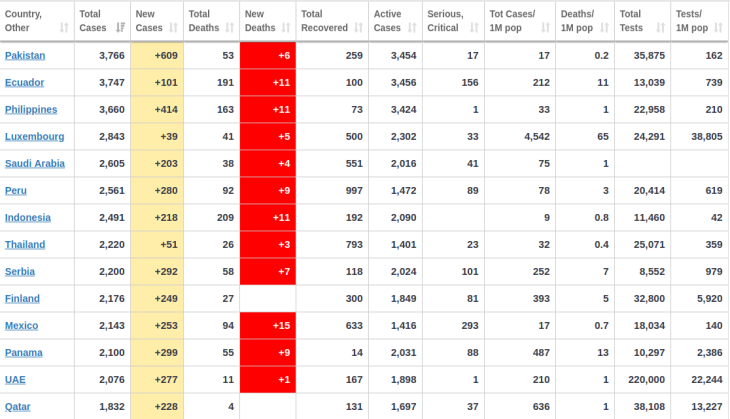This screenshot has height=419, width=730.
Task: Select Mexico's 293 serious critical cell
Action: [x=453, y=325]
